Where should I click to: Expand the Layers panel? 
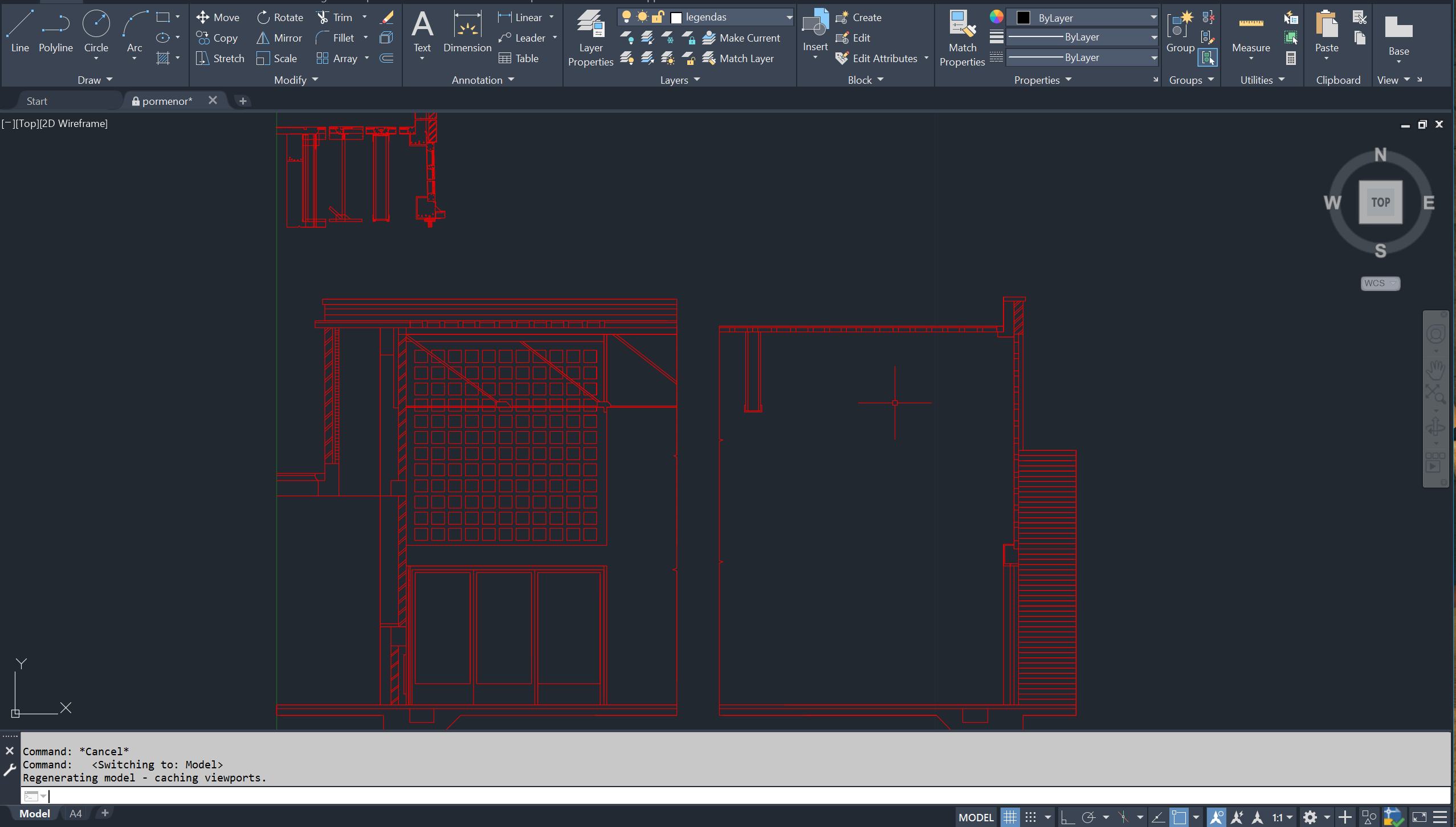pos(679,80)
